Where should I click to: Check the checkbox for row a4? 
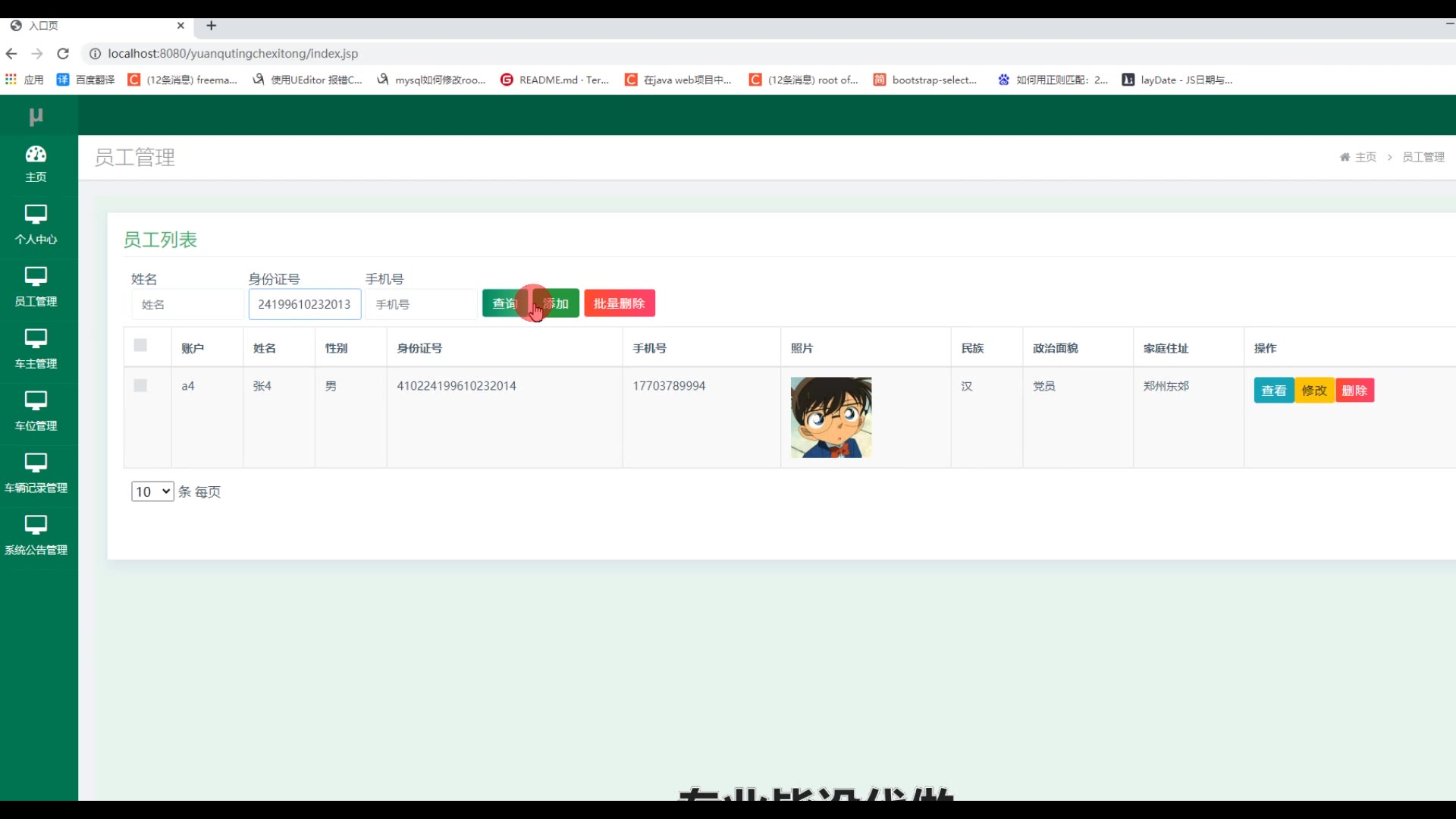[x=140, y=386]
